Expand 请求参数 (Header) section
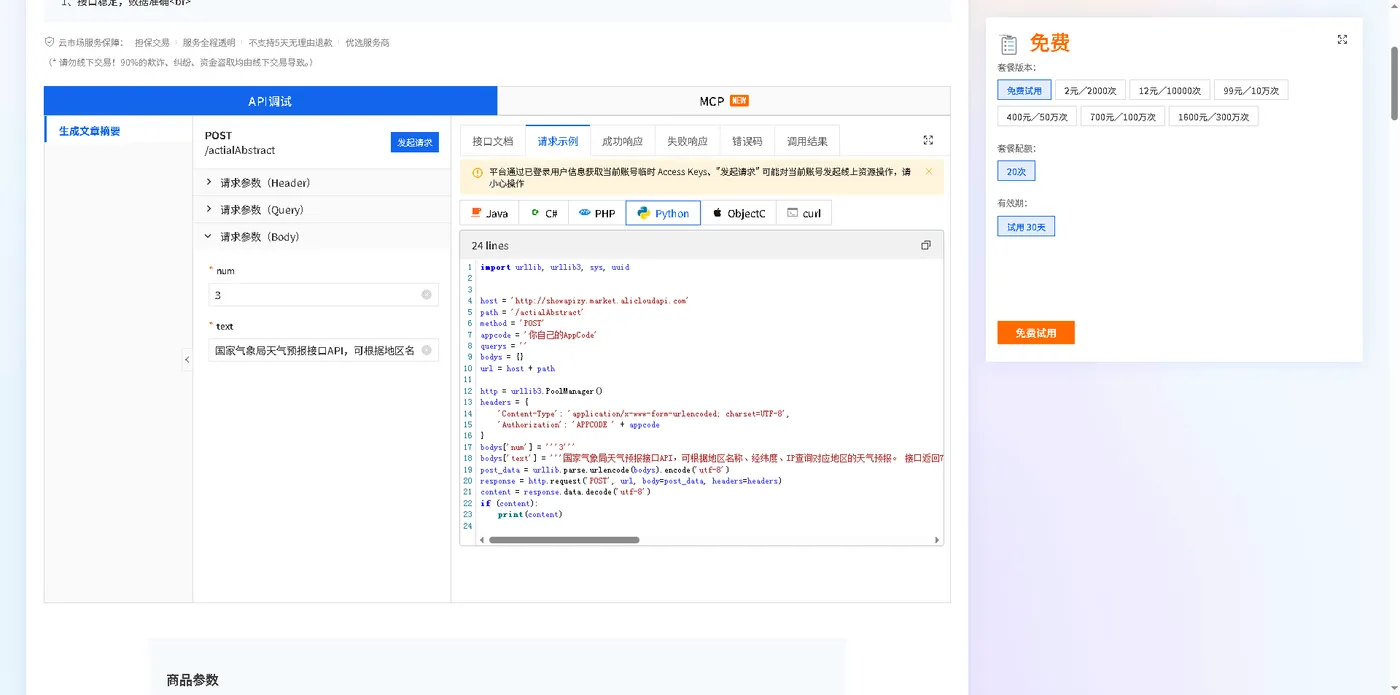This screenshot has height=695, width=1400. 321,182
